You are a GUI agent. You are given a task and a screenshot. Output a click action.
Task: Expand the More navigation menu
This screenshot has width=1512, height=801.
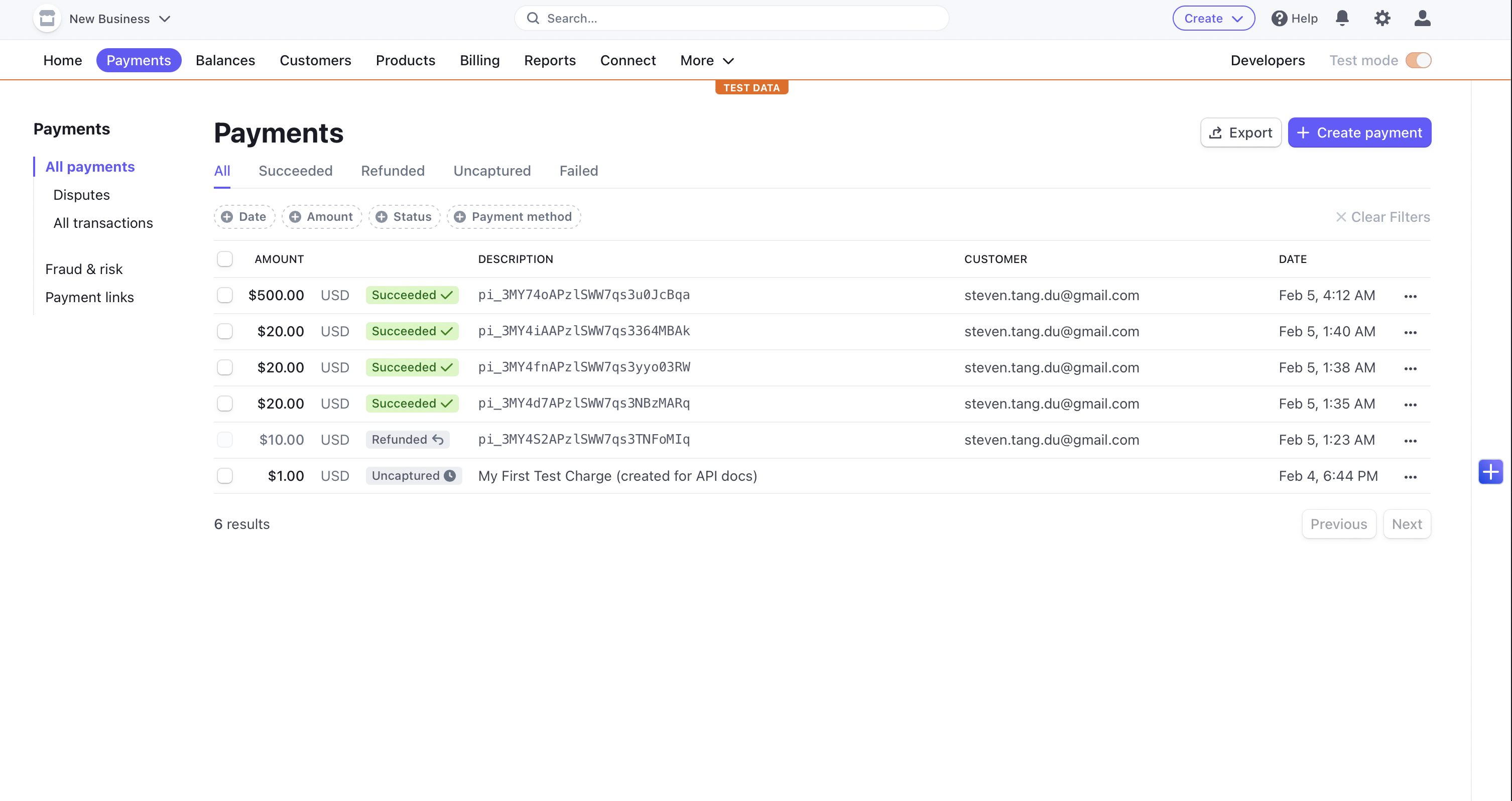[x=707, y=60]
